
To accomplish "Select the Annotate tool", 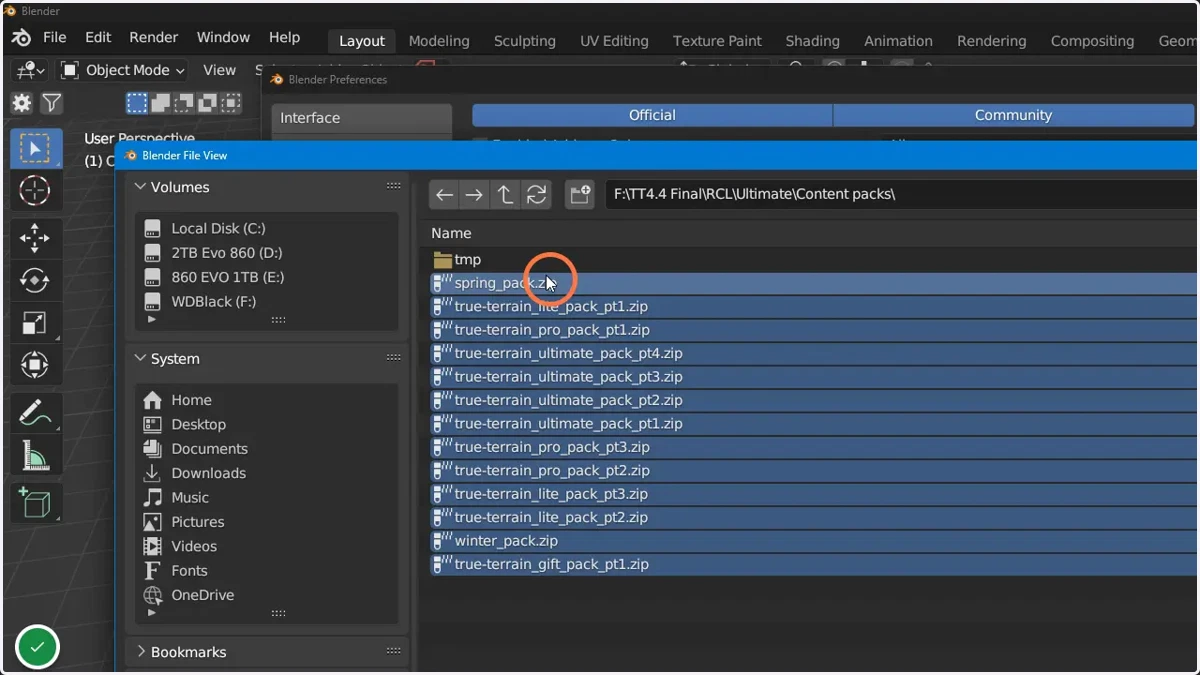I will [35, 413].
